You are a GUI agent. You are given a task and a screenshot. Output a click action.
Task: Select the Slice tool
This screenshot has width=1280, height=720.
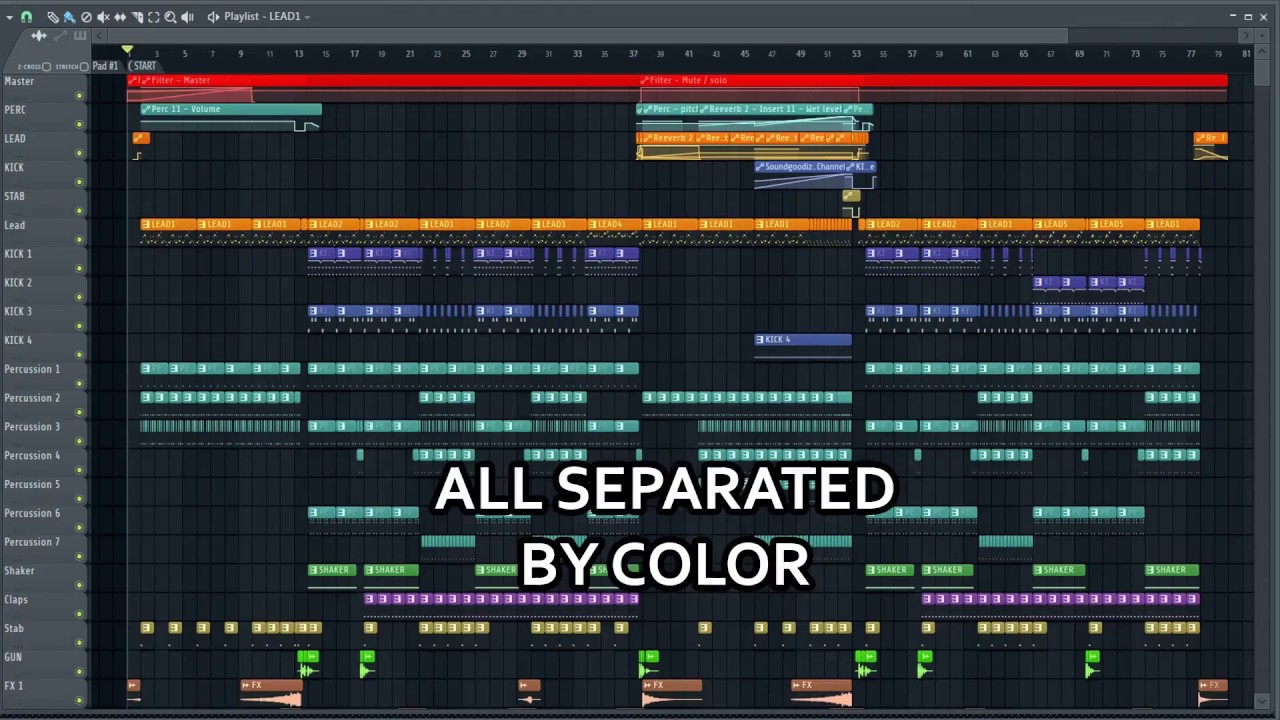[137, 17]
